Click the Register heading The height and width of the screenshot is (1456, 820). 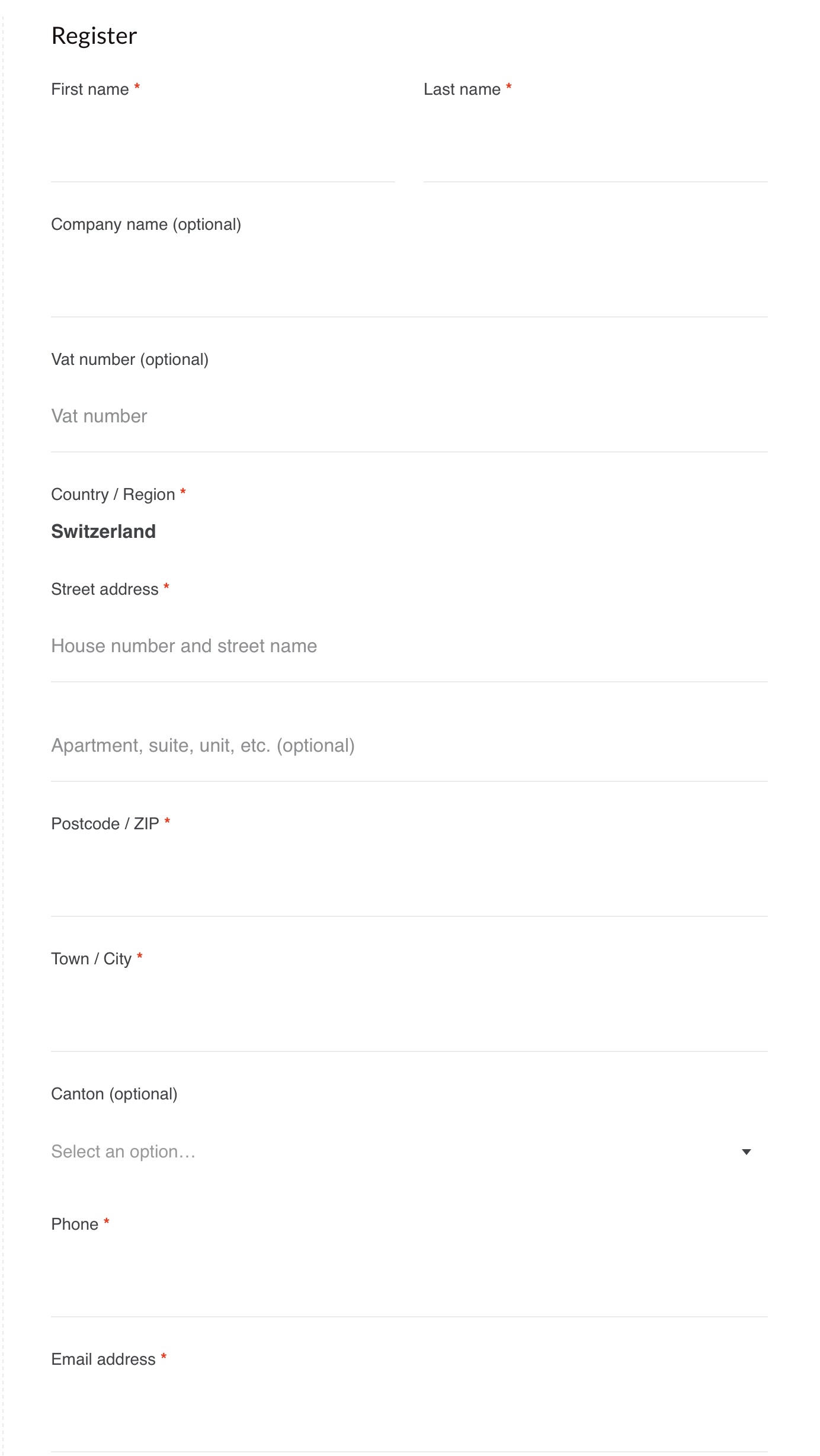tap(94, 36)
